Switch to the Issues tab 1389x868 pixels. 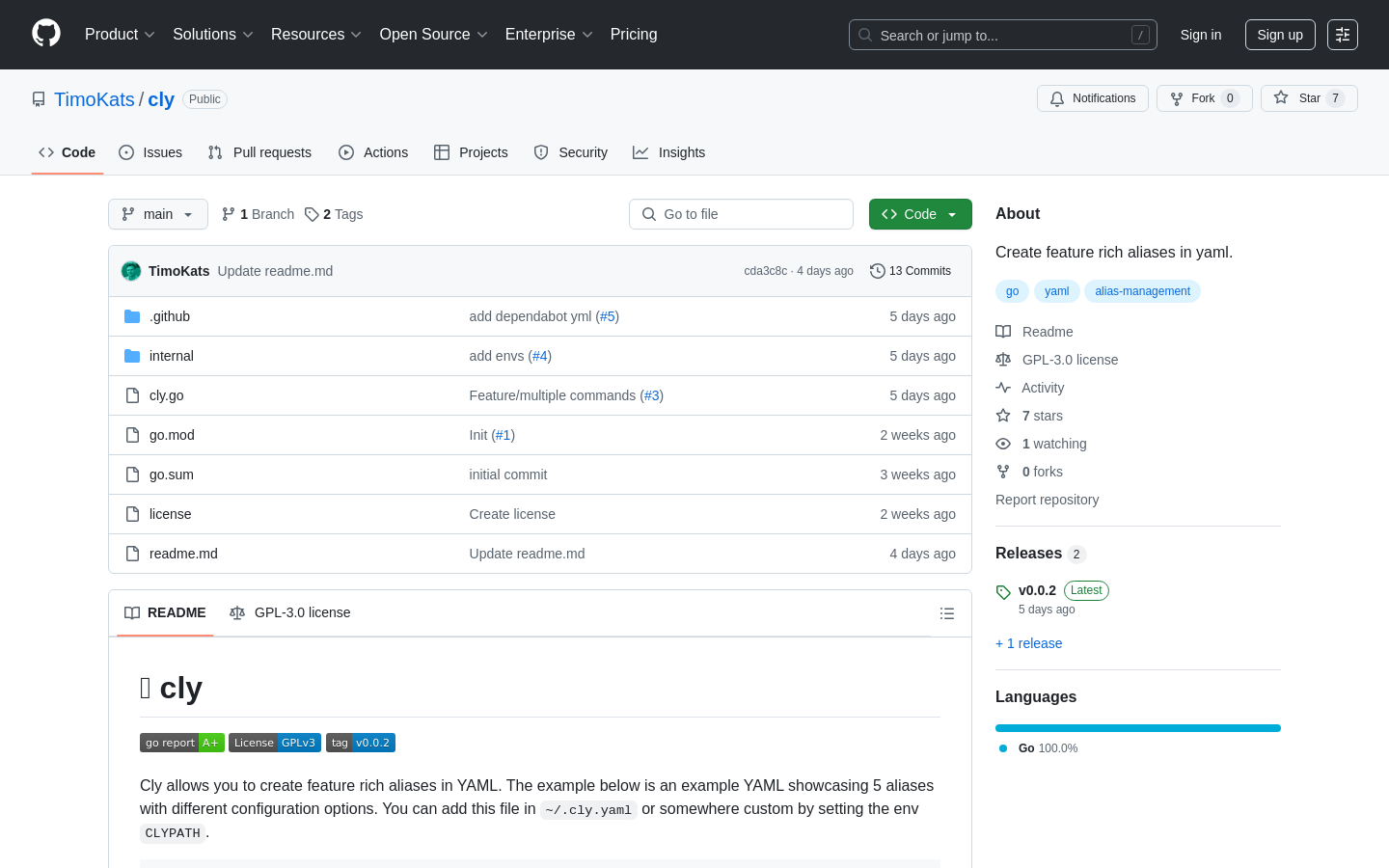pos(150,152)
